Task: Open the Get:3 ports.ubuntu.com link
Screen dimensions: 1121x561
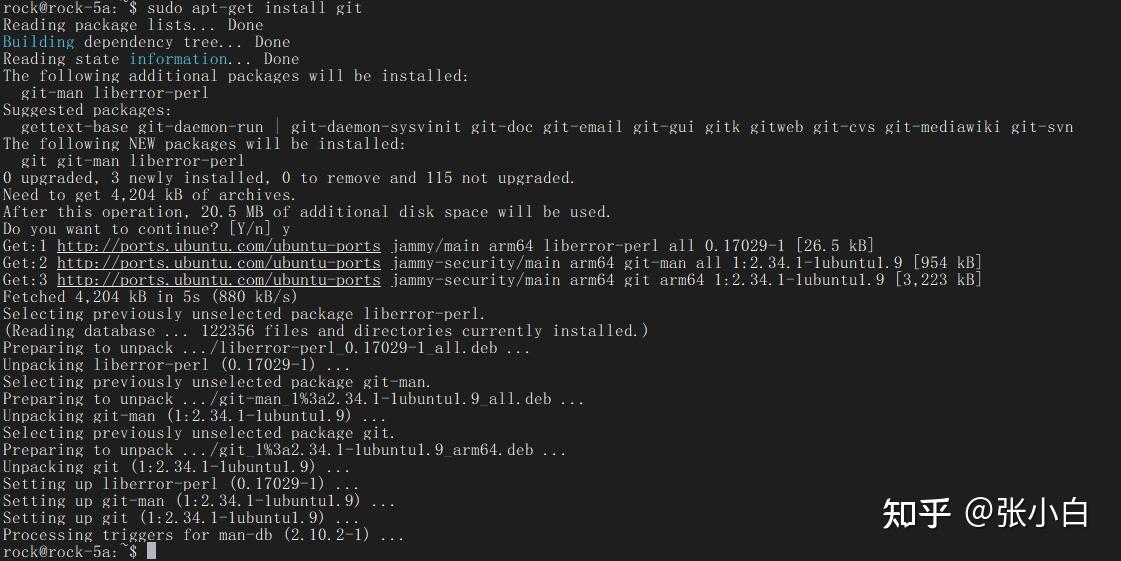Action: pos(219,280)
